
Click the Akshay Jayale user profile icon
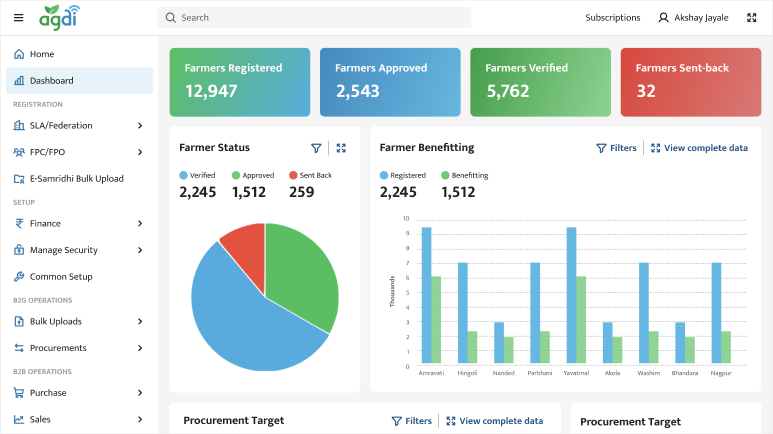click(x=663, y=17)
